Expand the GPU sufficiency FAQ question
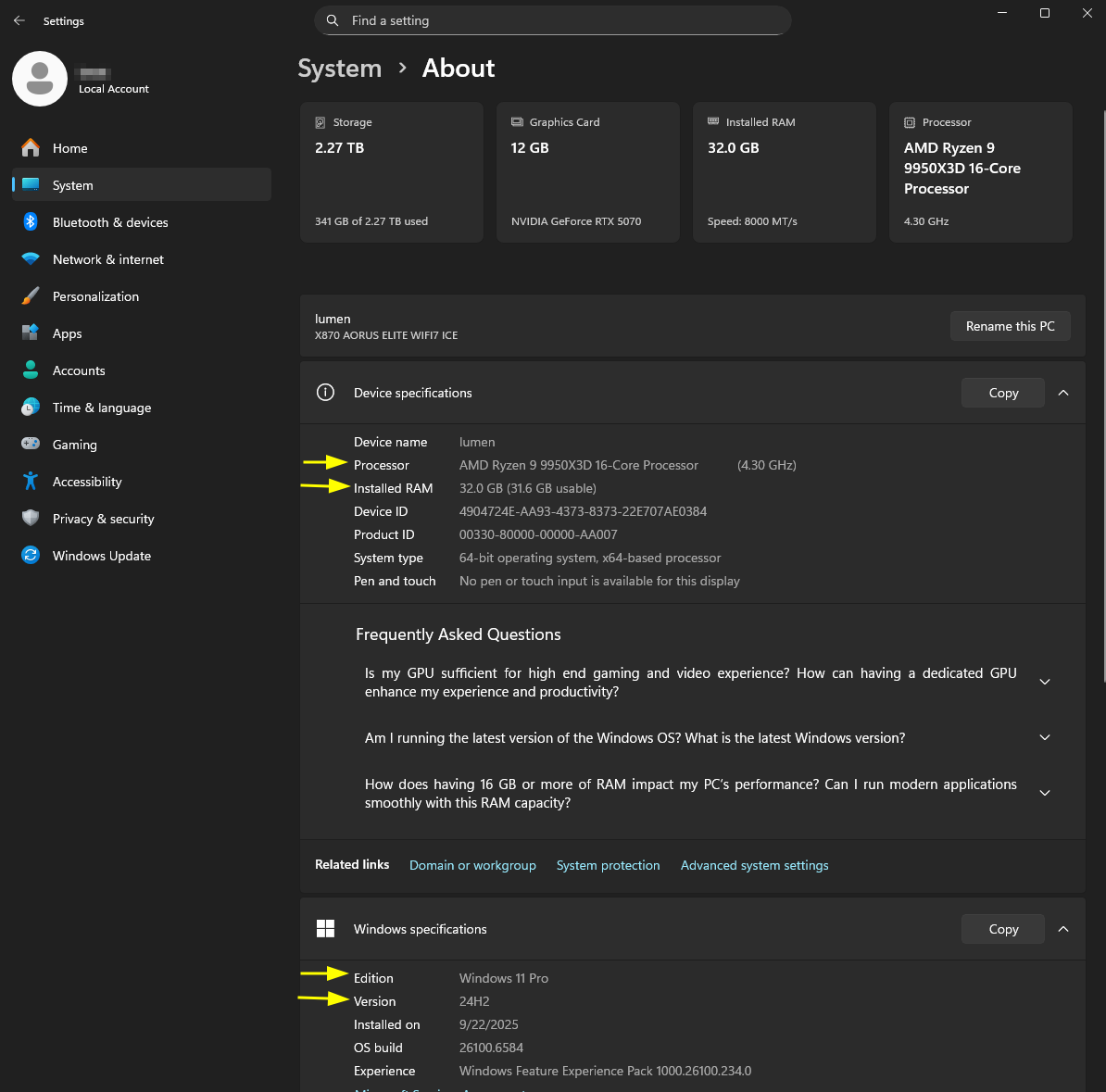 click(x=1045, y=683)
